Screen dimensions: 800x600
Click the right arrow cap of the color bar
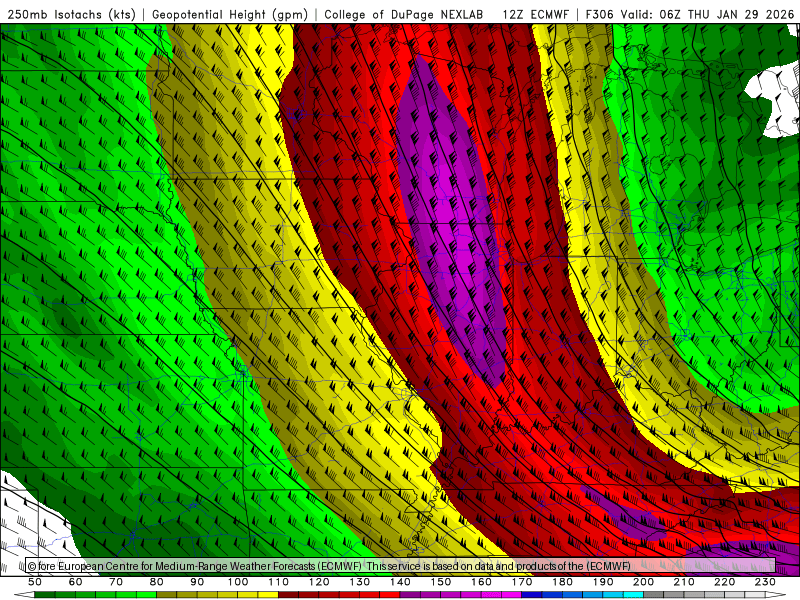pyautogui.click(x=776, y=595)
